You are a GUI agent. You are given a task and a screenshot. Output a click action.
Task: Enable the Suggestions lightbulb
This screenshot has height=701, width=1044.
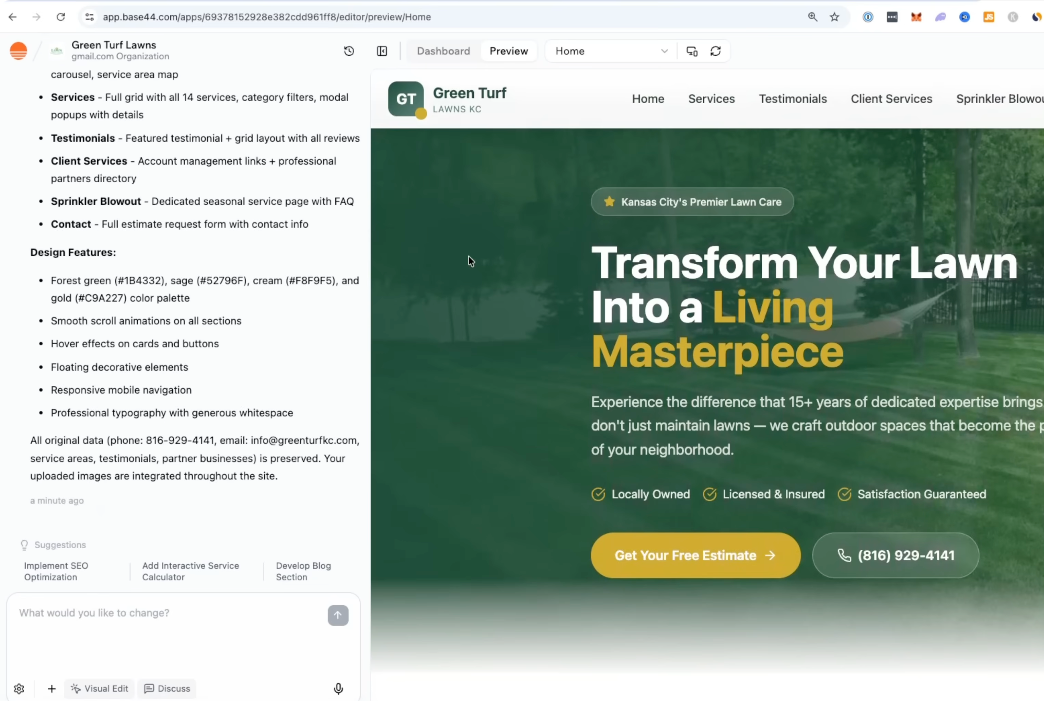click(23, 544)
